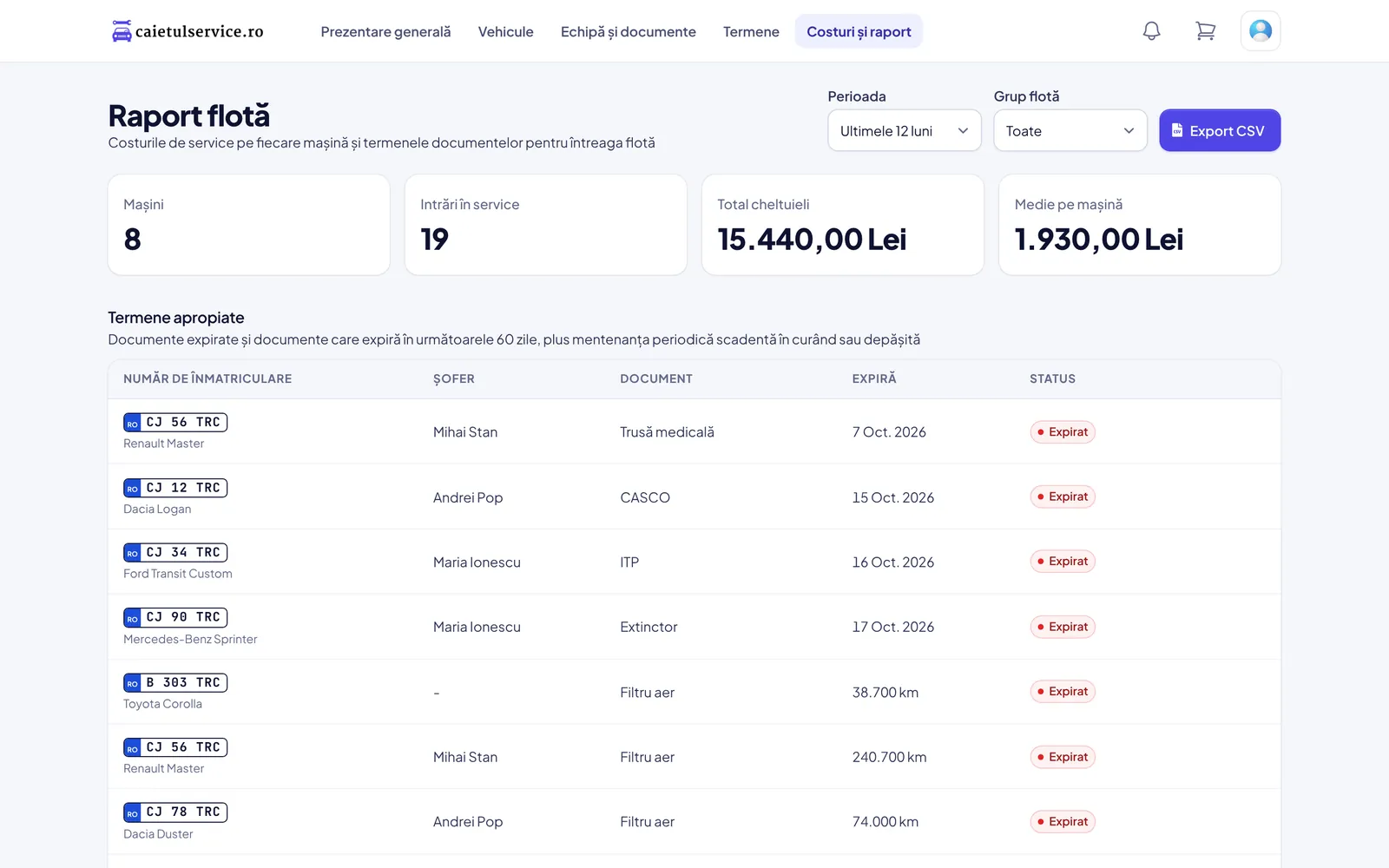Go to Prezentare generală tab
The width and height of the screenshot is (1389, 868).
point(385,31)
